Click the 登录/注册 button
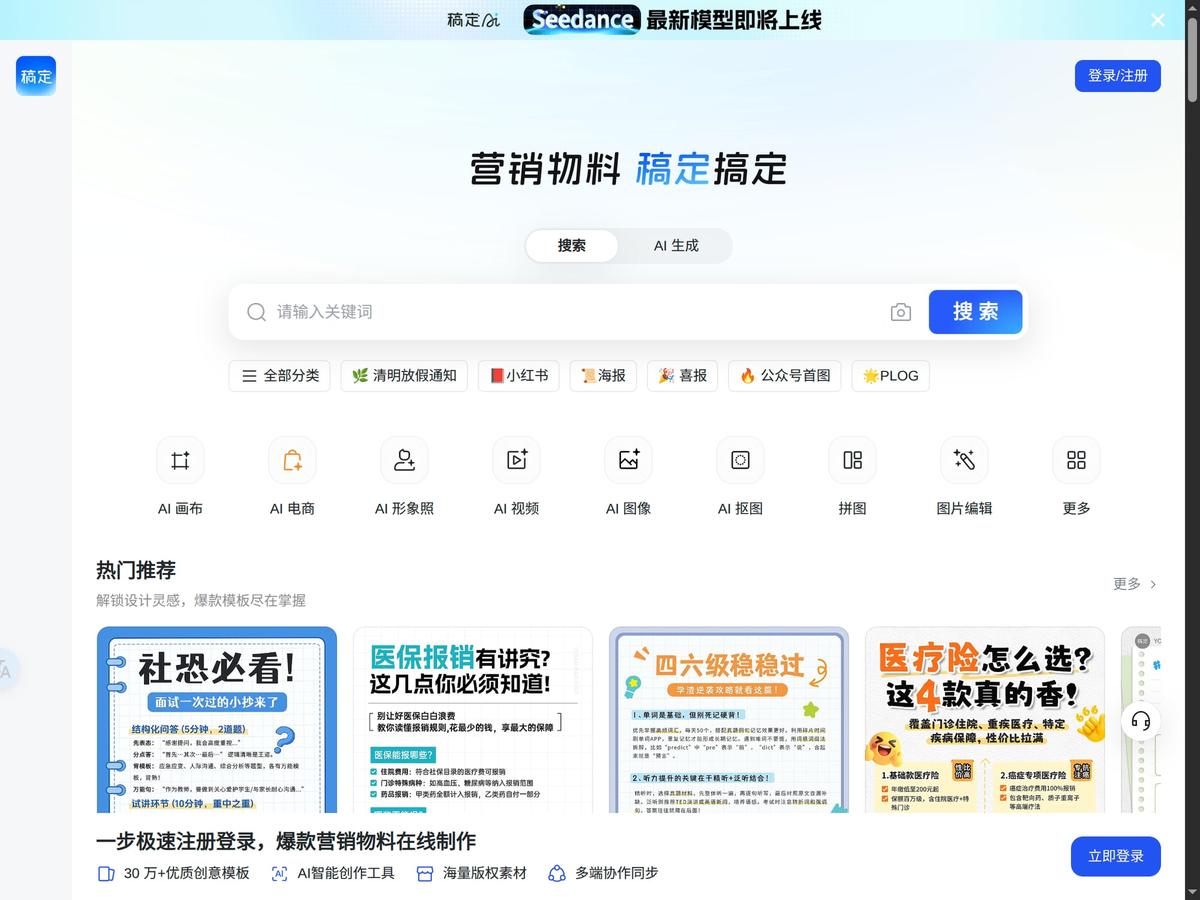The width and height of the screenshot is (1200, 900). click(1117, 75)
